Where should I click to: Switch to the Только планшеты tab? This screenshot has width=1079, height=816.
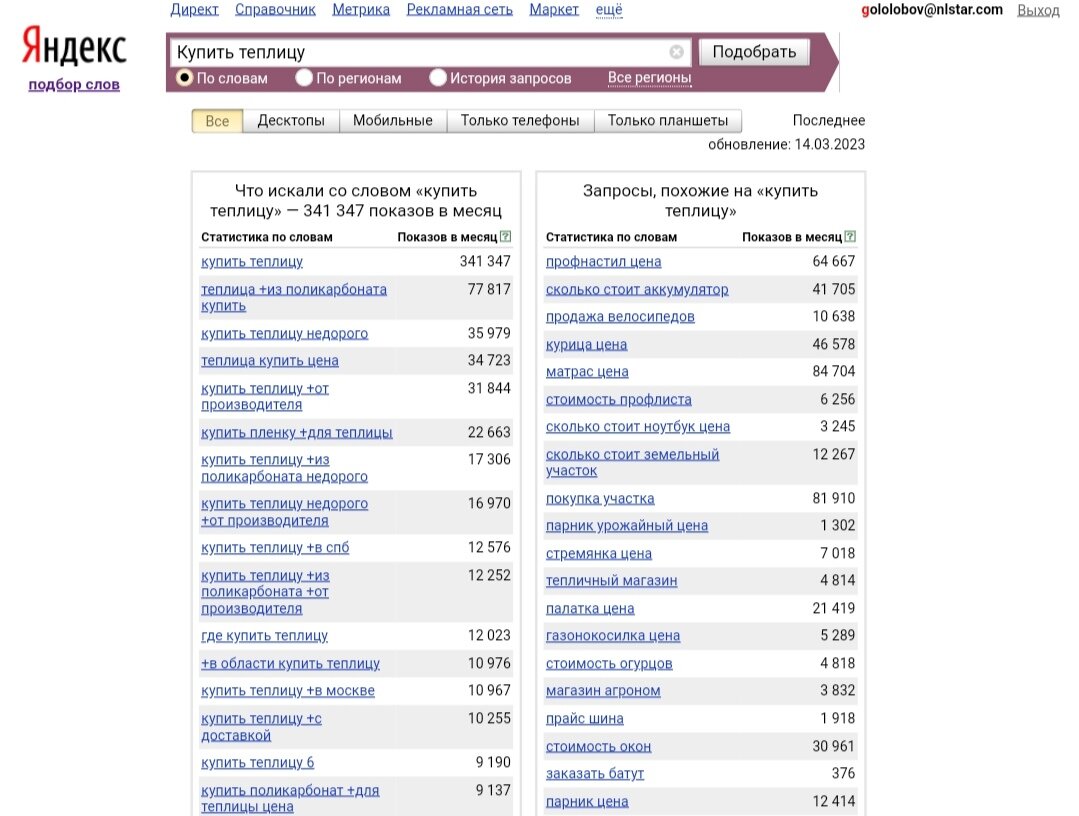pos(667,120)
